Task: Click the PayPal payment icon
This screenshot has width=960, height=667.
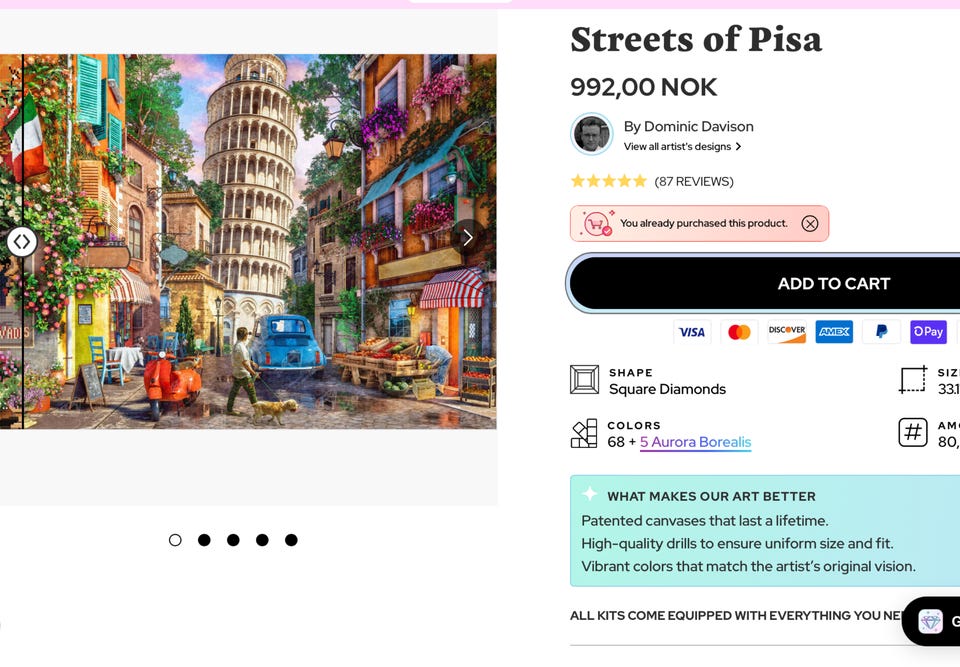Action: 882,332
